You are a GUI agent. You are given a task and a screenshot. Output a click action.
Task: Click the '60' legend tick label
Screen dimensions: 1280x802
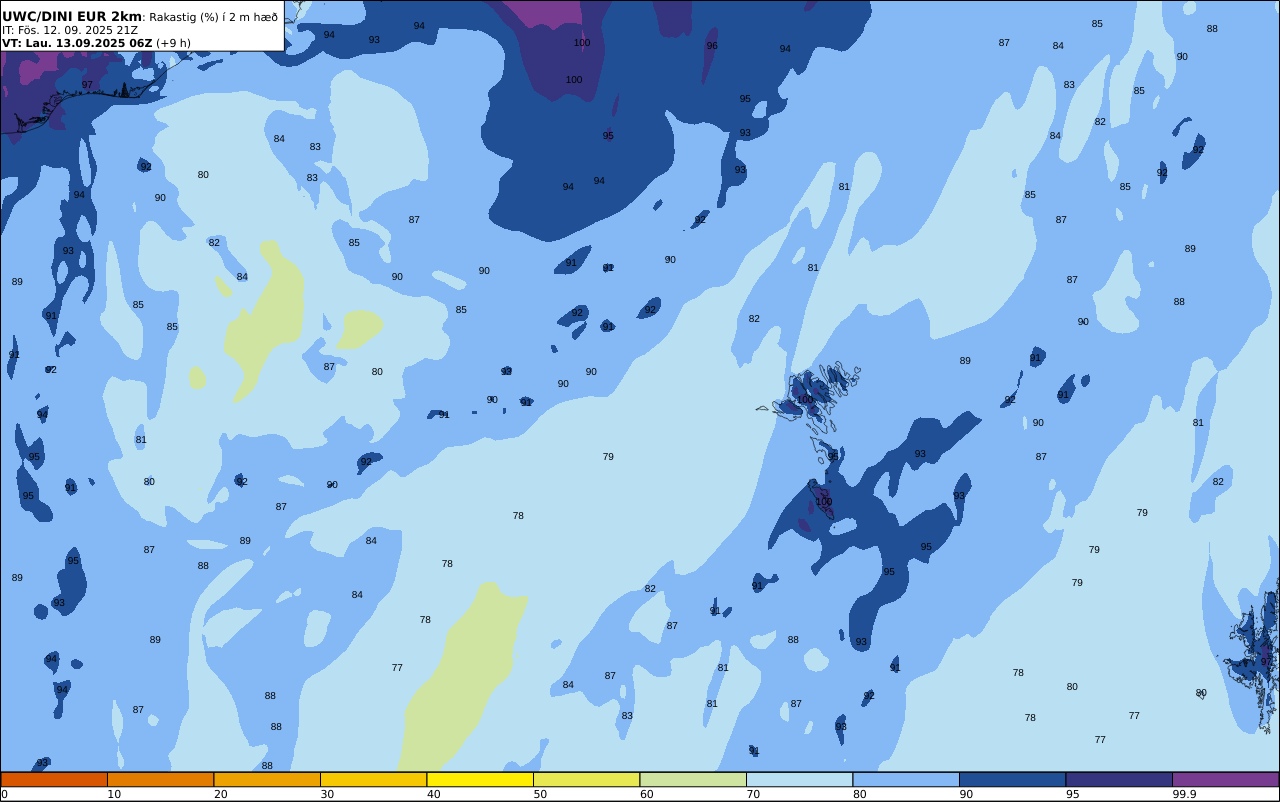coord(647,794)
